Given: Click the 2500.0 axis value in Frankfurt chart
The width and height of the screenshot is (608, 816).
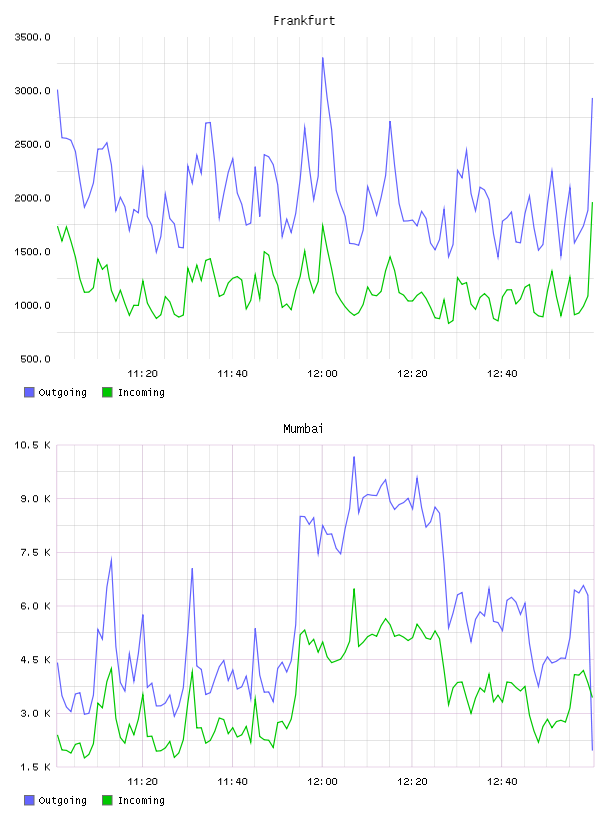Looking at the screenshot, I should click(x=32, y=144).
